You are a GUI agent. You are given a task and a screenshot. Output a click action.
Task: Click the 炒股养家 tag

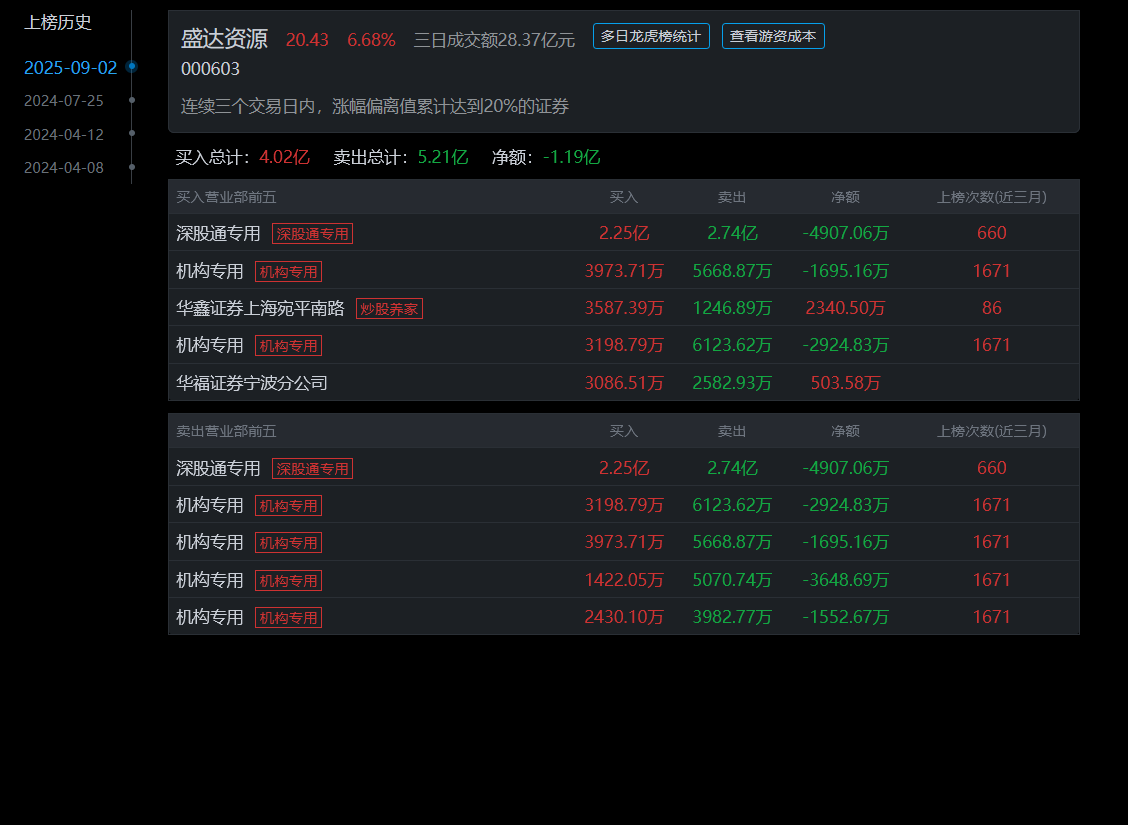(x=389, y=309)
